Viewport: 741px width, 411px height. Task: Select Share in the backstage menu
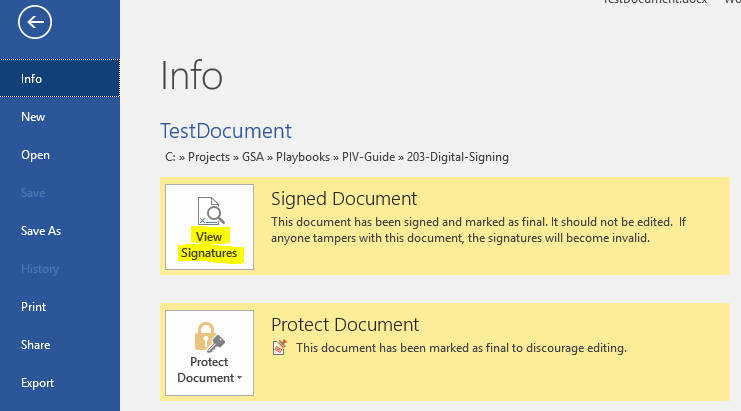[35, 345]
